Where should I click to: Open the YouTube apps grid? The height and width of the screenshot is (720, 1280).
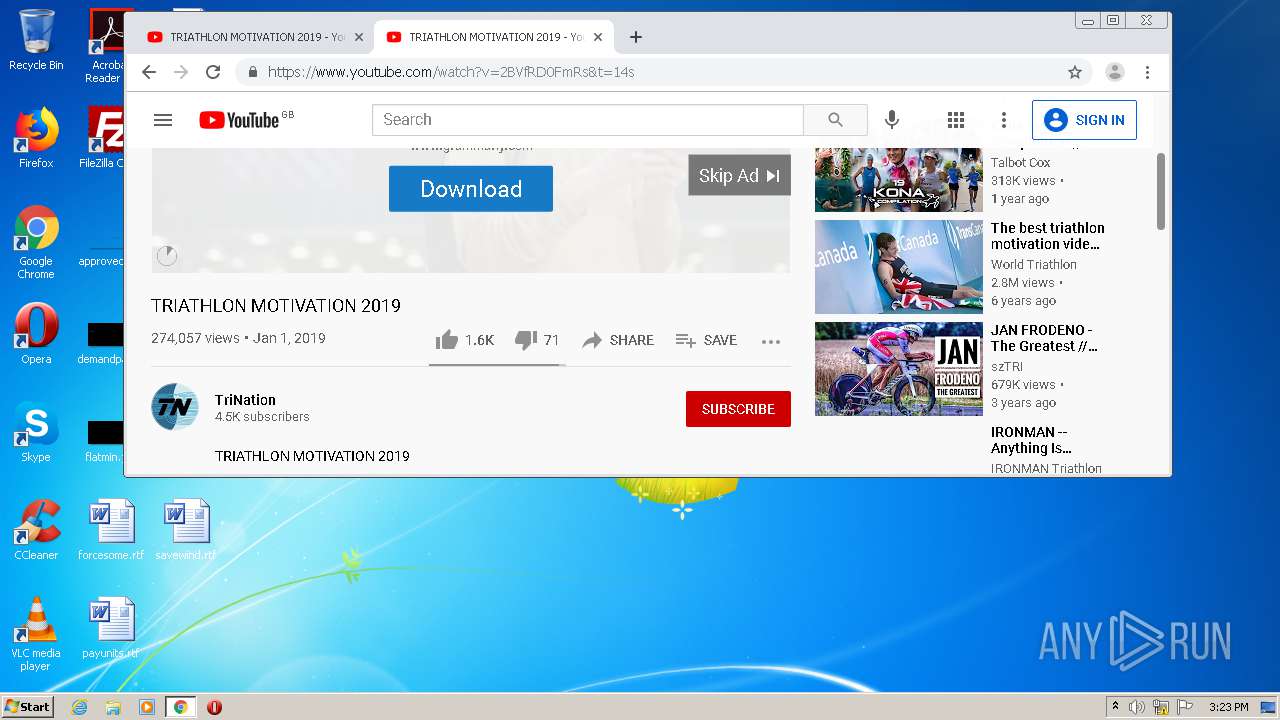tap(955, 120)
